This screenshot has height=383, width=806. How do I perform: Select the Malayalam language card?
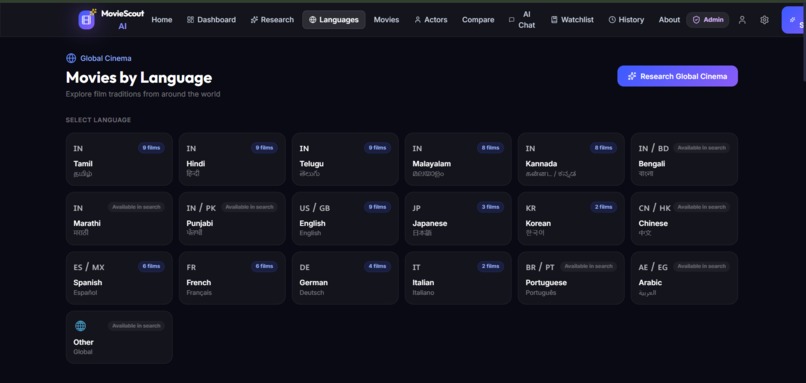[x=458, y=159]
